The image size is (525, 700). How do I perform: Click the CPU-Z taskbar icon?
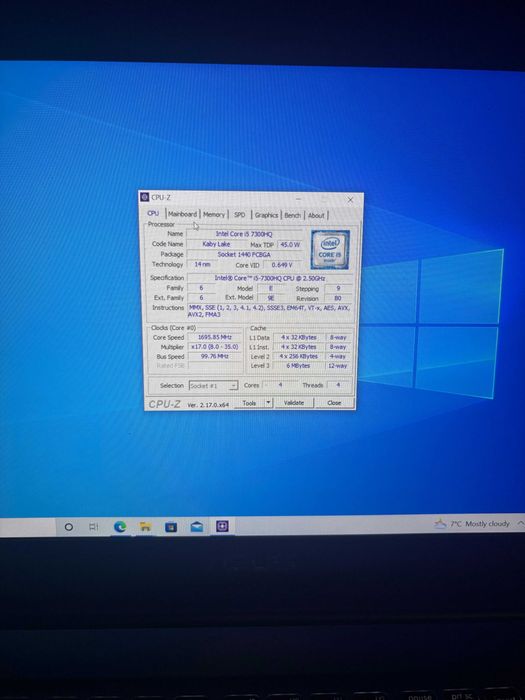(222, 526)
